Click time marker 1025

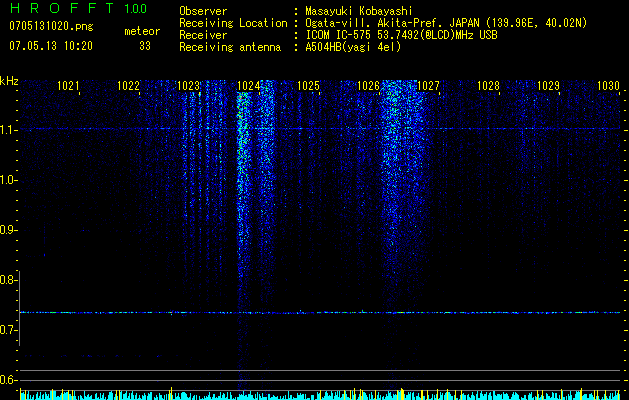tap(308, 86)
